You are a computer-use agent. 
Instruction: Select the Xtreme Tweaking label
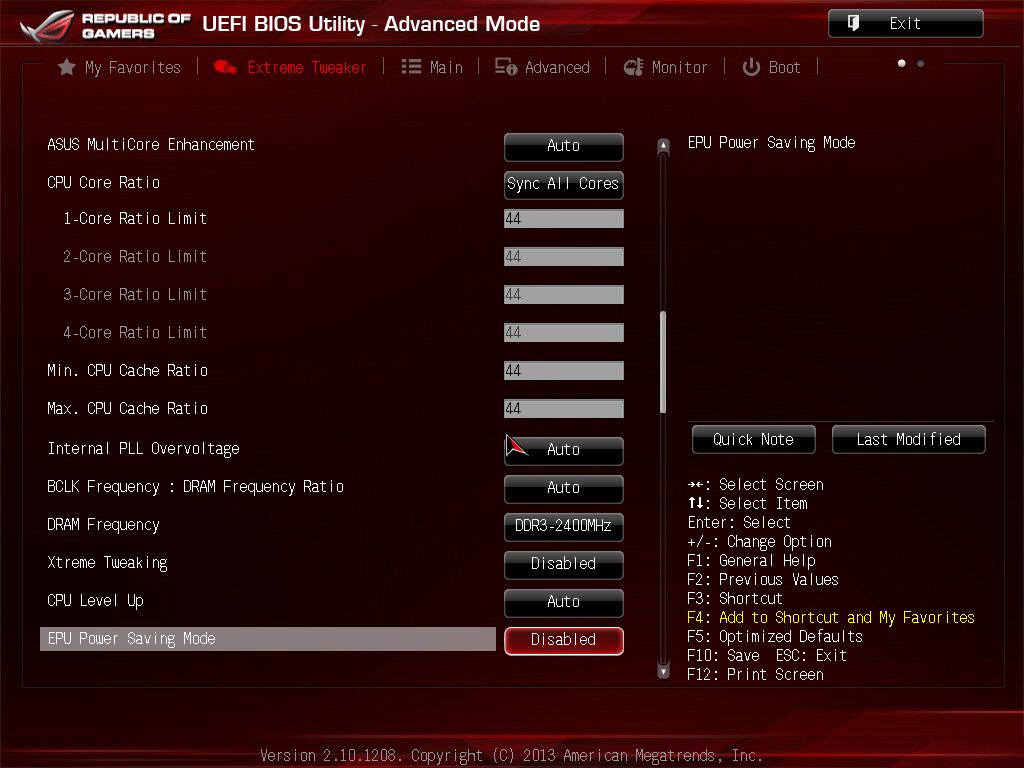click(107, 562)
